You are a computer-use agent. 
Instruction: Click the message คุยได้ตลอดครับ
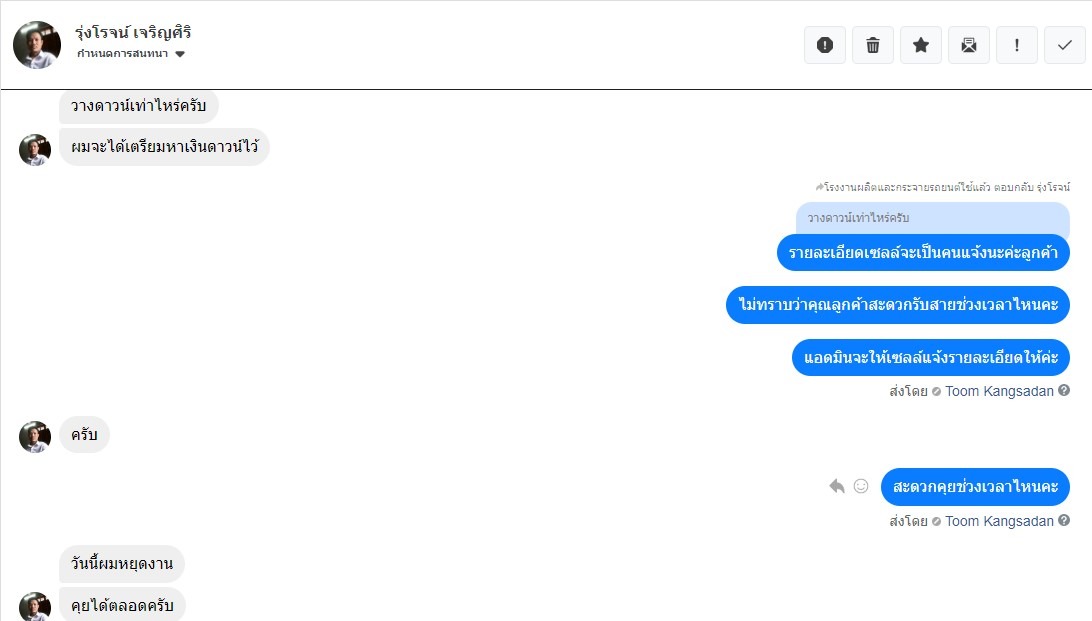tap(122, 606)
